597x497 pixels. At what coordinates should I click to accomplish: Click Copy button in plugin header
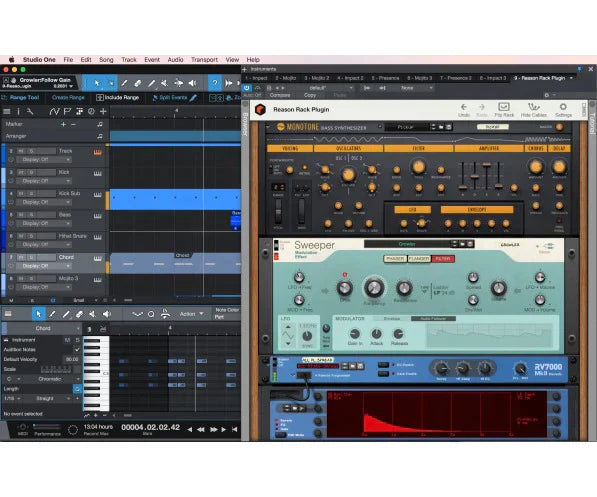(x=310, y=95)
